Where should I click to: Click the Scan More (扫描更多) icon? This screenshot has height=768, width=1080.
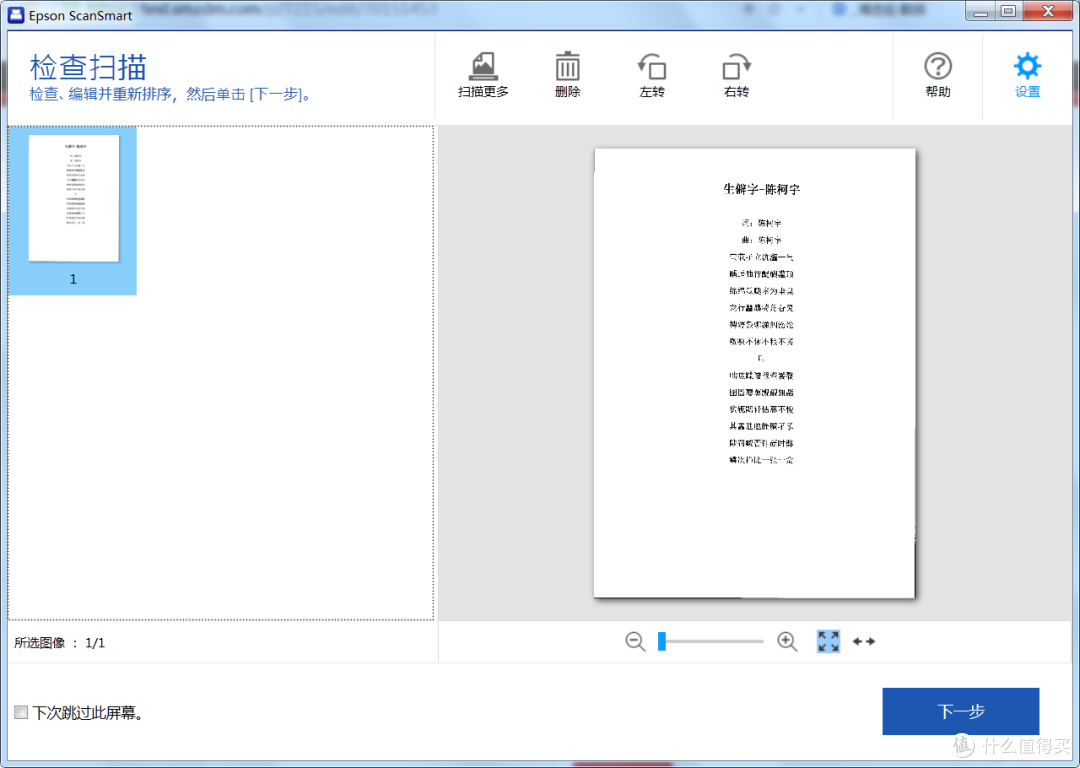483,74
